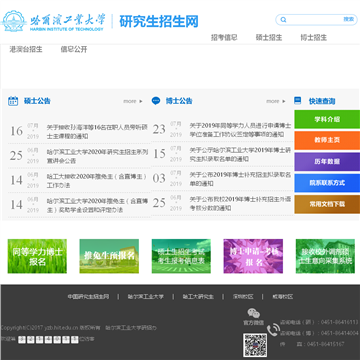Open the 2020年推免生奖助学金设置 notice

pyautogui.click(x=97, y=206)
